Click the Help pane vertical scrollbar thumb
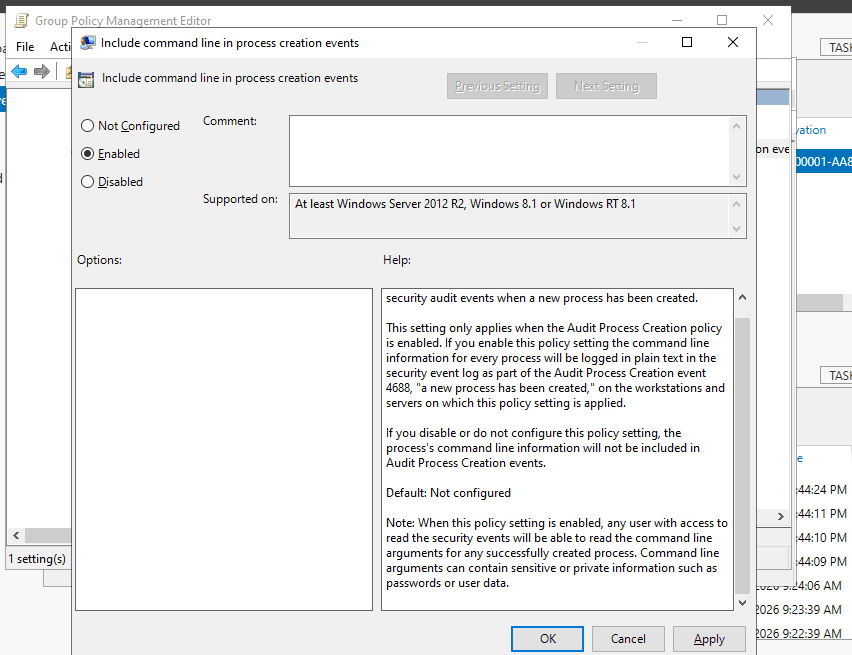This screenshot has width=852, height=655. coord(742,456)
